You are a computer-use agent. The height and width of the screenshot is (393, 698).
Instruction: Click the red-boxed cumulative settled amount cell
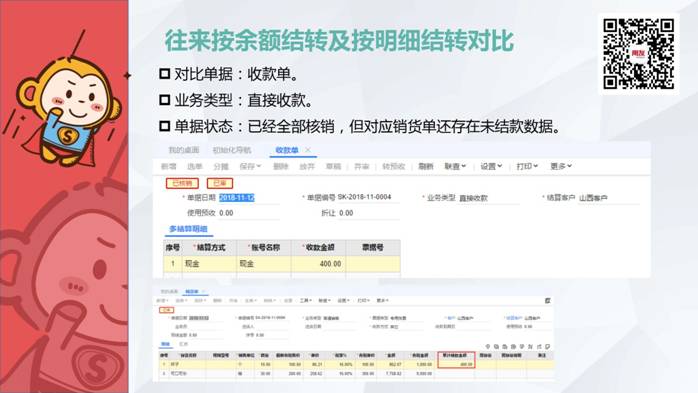coord(456,364)
